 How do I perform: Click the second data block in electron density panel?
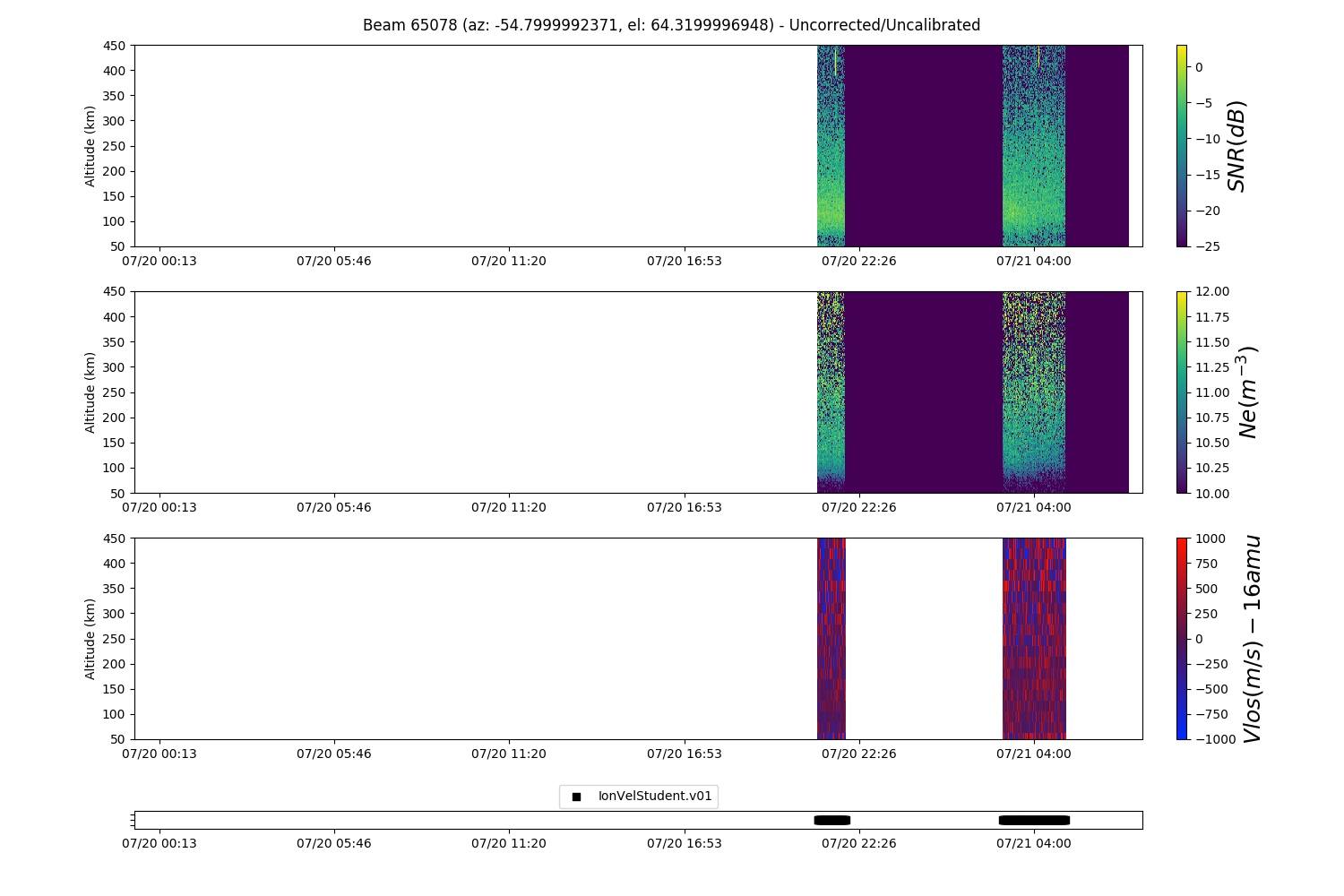[x=1034, y=392]
